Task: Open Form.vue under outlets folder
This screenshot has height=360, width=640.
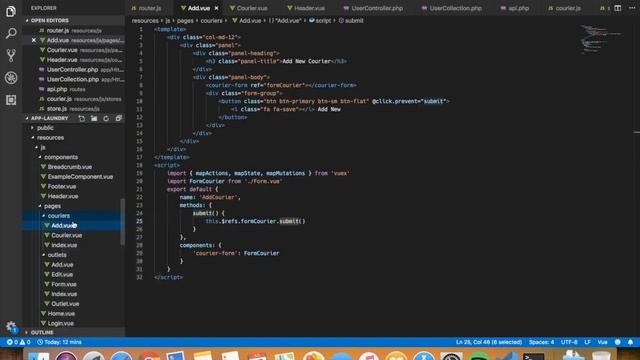Action: [64, 284]
